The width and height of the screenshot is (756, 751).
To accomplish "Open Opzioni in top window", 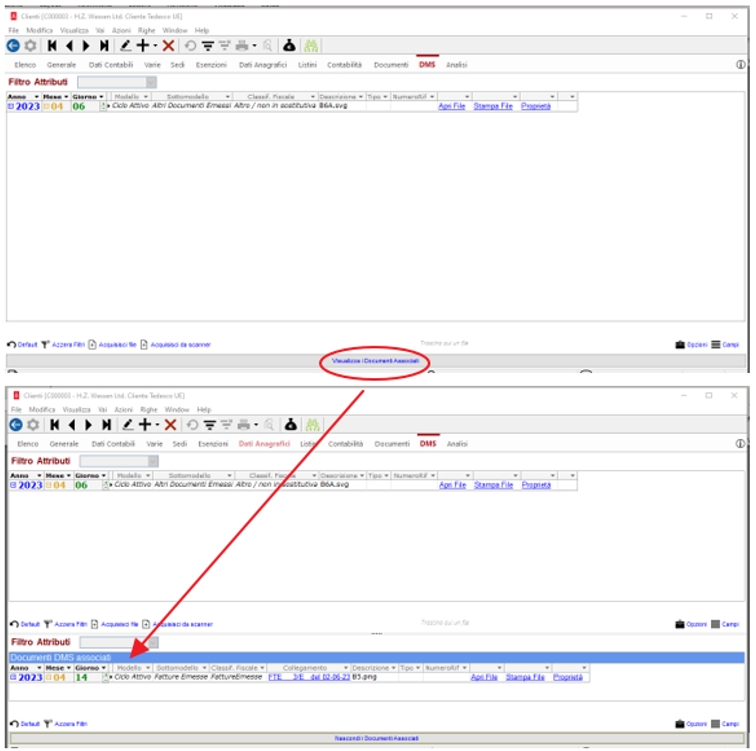I will 691,345.
